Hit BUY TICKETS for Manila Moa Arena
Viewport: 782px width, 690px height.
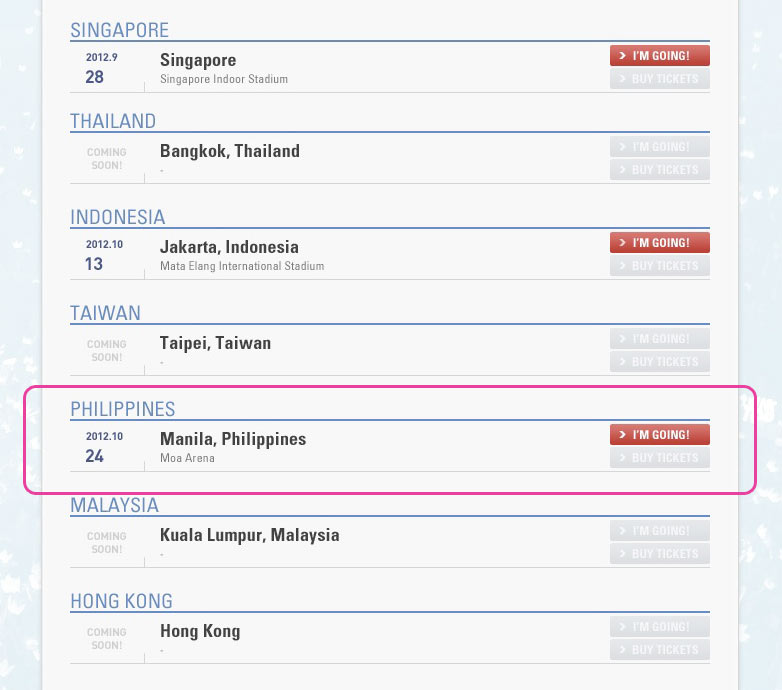659,458
